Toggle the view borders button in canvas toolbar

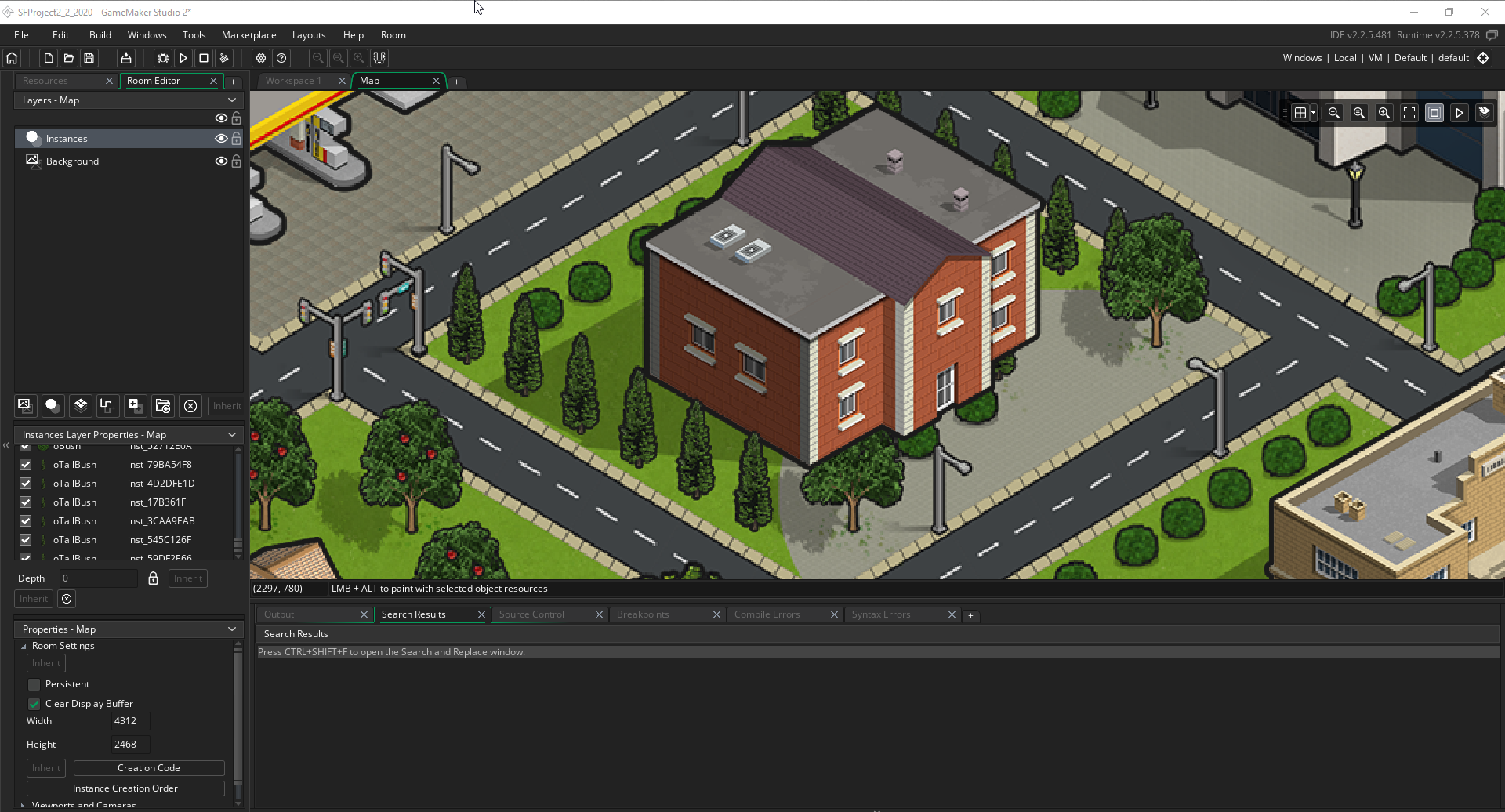tap(1434, 113)
